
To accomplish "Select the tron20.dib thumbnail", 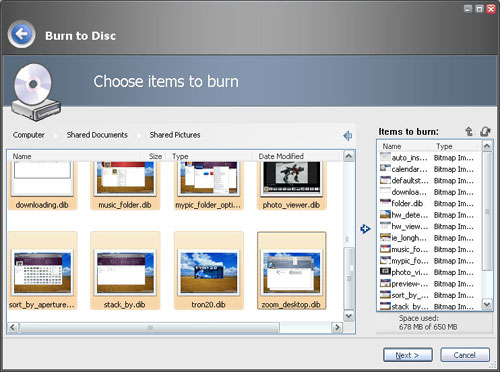I will [x=208, y=271].
